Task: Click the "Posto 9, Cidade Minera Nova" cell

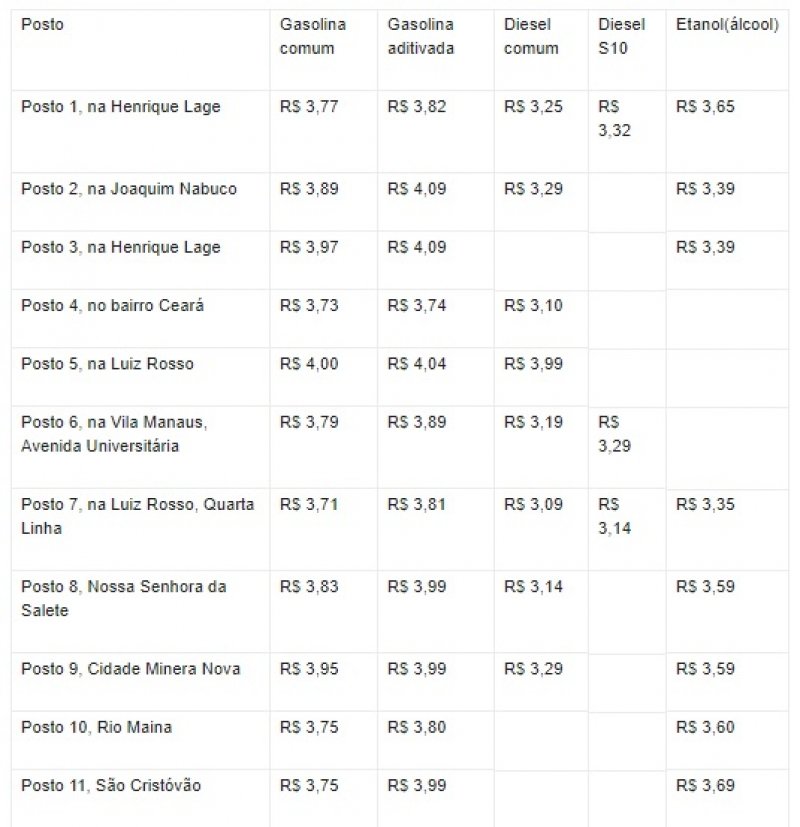Action: point(130,669)
